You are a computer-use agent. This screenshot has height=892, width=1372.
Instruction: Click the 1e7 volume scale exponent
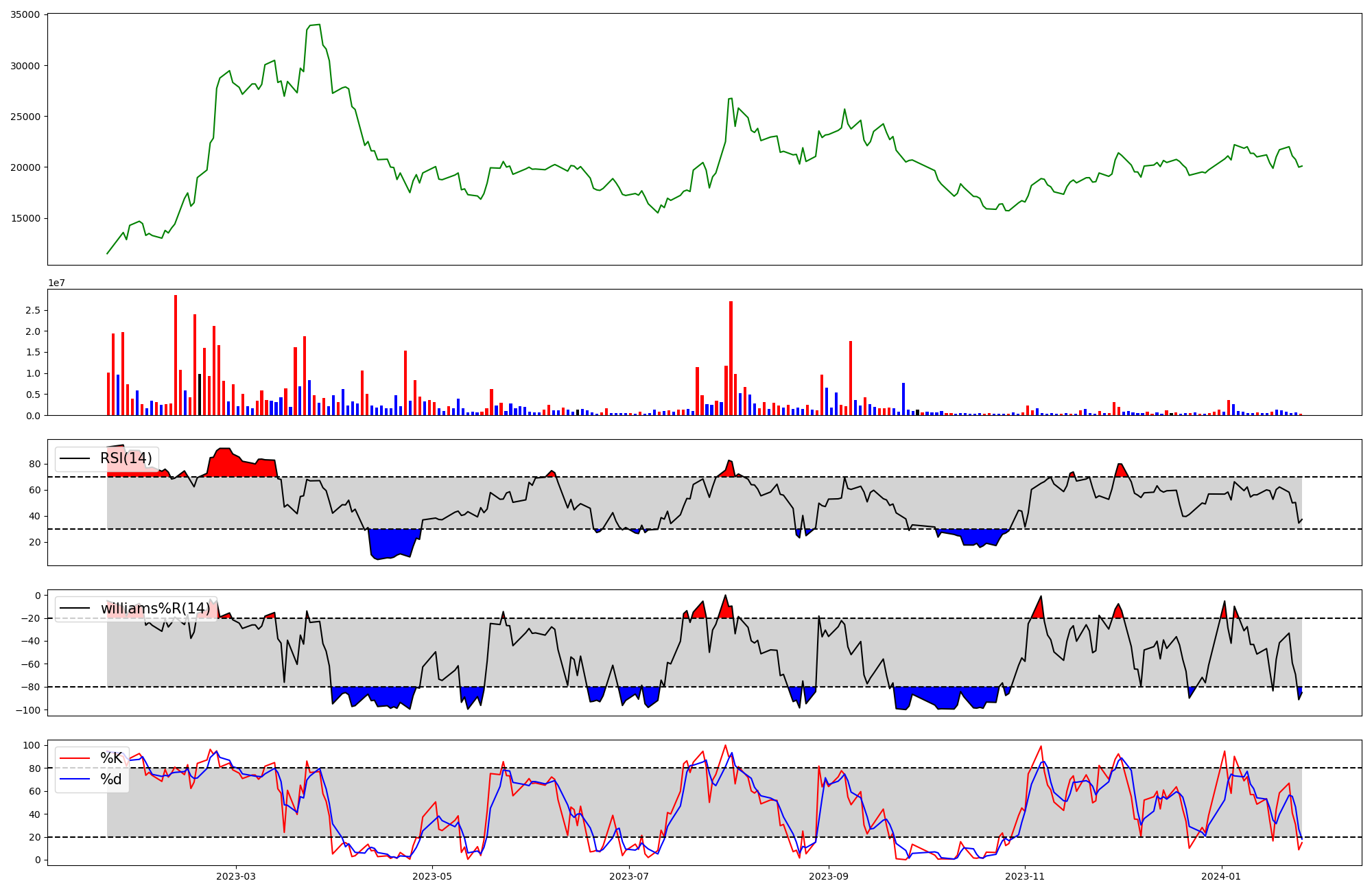click(56, 283)
